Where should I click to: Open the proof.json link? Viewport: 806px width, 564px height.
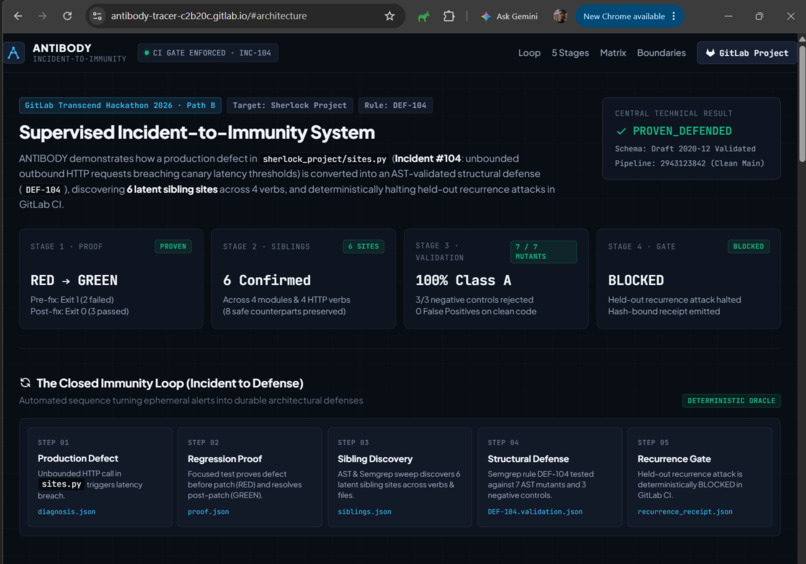[208, 512]
